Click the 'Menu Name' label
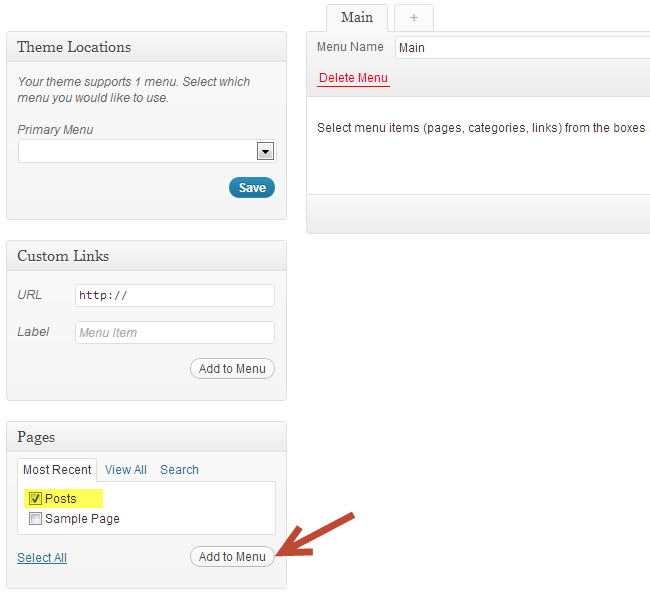The height and width of the screenshot is (596, 650). (x=350, y=47)
